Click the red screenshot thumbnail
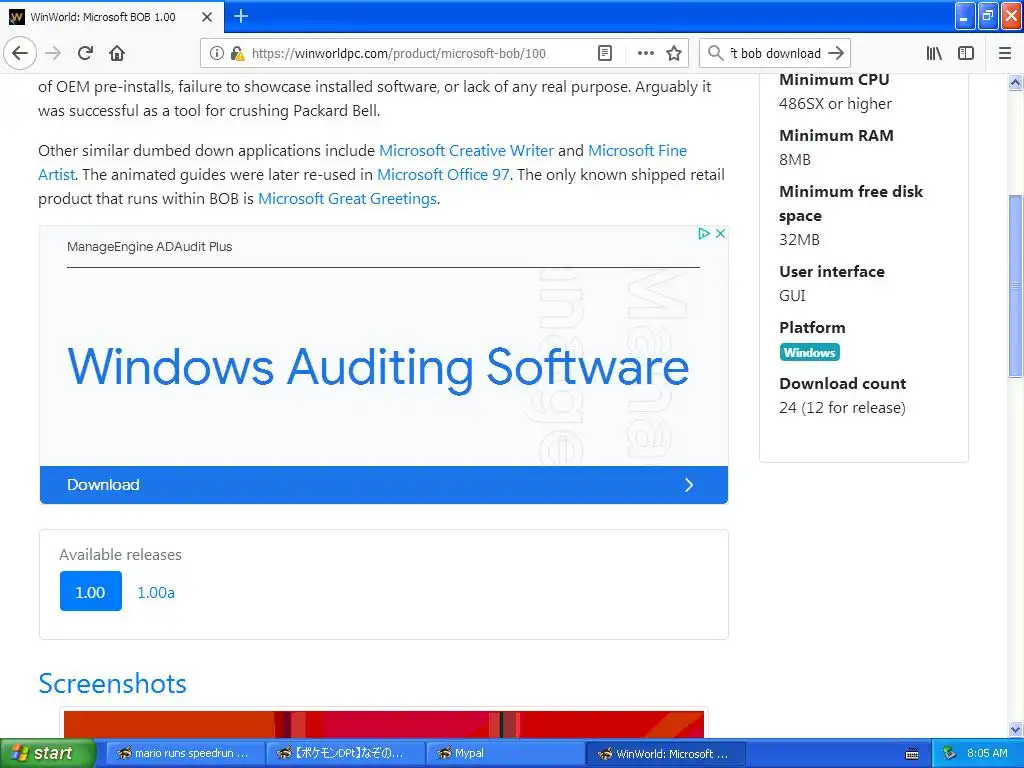The height and width of the screenshot is (768, 1024). [384, 724]
